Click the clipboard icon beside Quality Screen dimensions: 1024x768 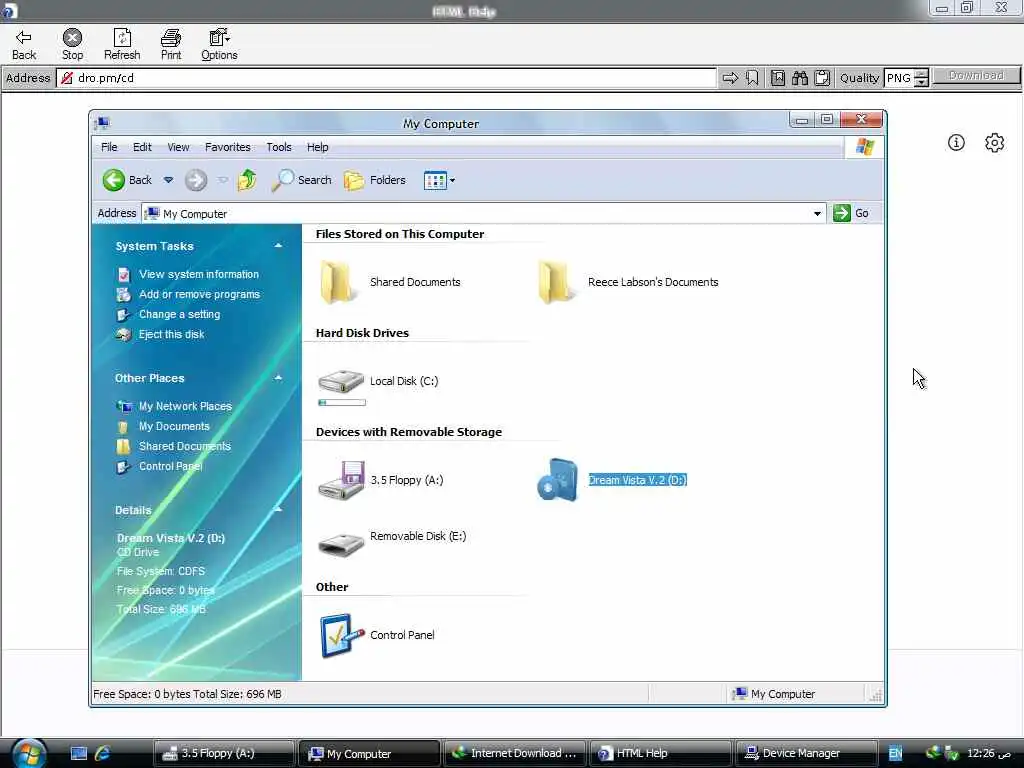(822, 78)
